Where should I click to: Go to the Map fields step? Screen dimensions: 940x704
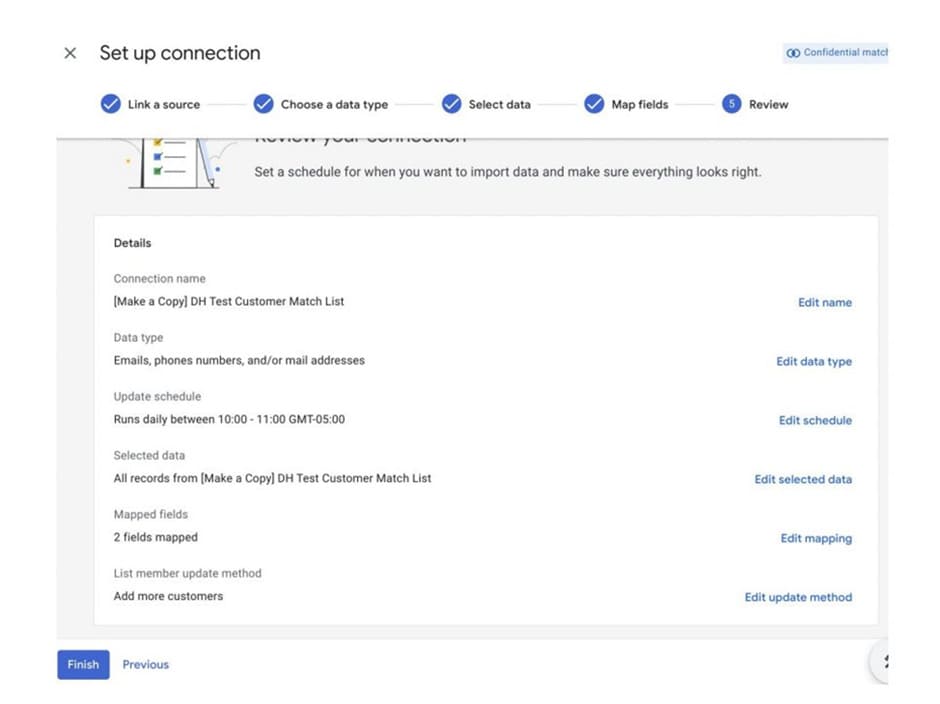640,104
